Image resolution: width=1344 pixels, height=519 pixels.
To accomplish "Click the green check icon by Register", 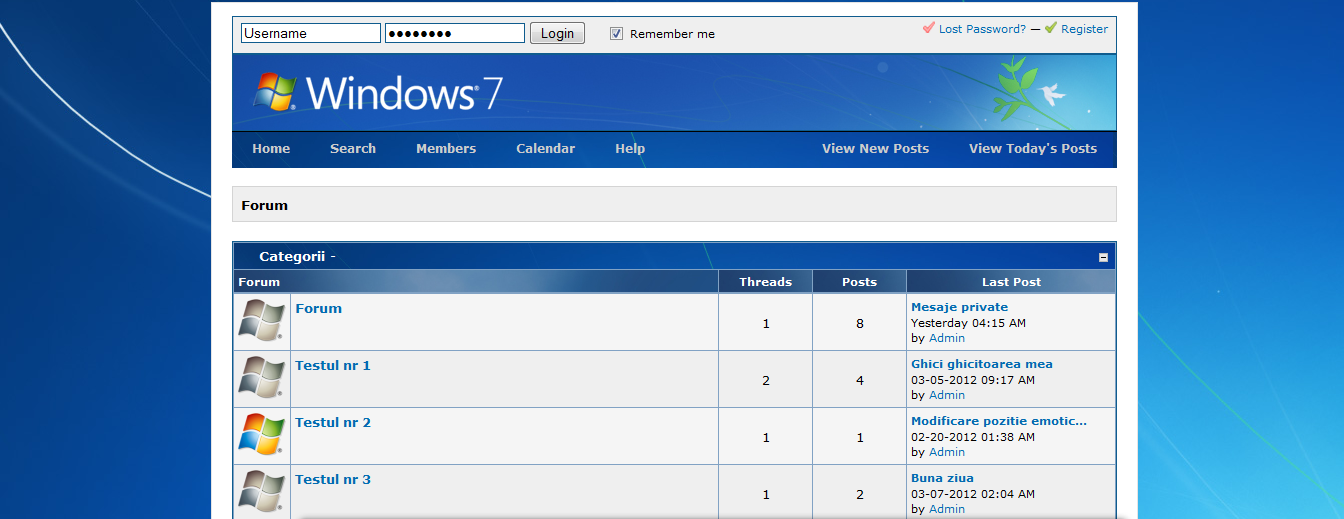I will [1050, 28].
